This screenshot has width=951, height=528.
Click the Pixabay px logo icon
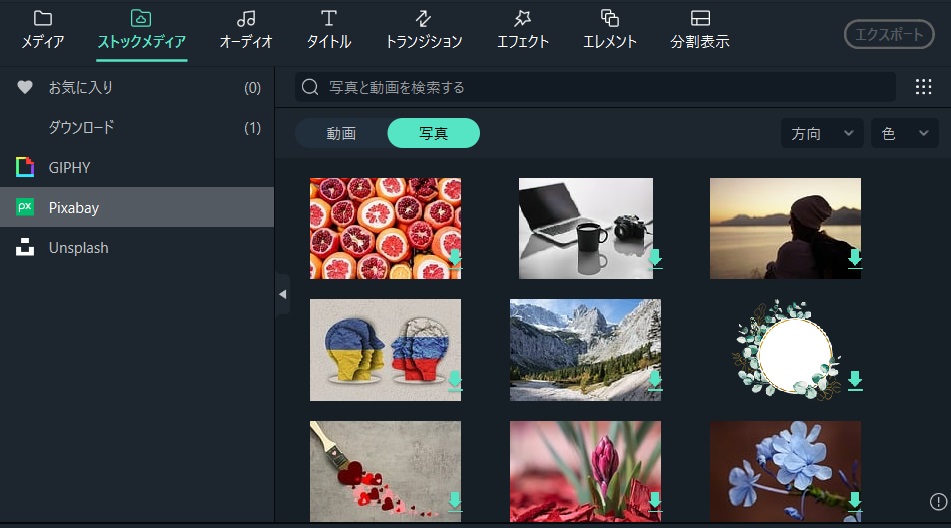tap(25, 207)
